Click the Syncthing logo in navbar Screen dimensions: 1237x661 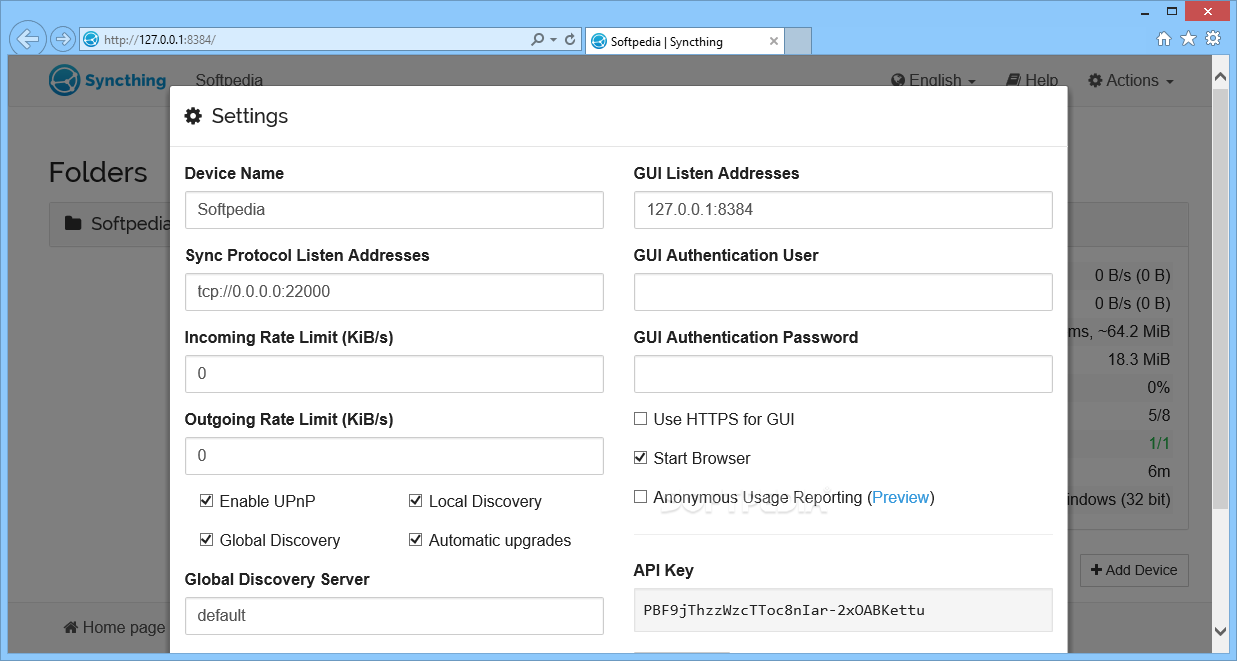[x=108, y=80]
